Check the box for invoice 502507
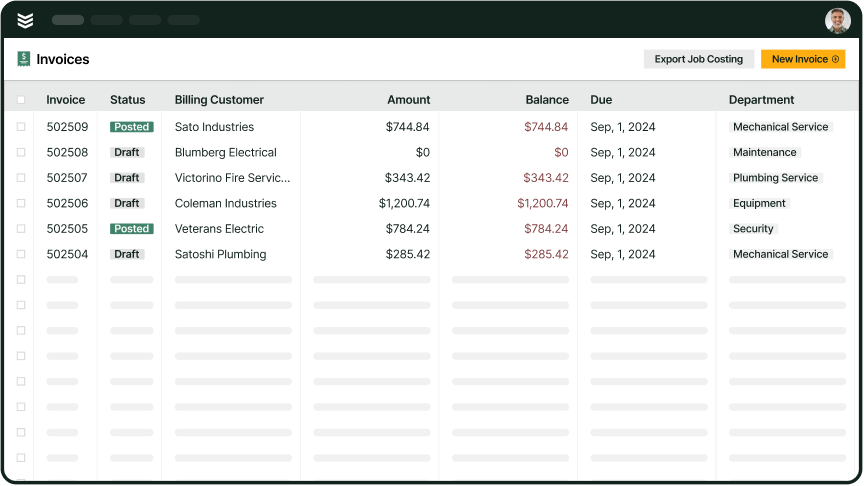Image resolution: width=864 pixels, height=486 pixels. click(21, 178)
